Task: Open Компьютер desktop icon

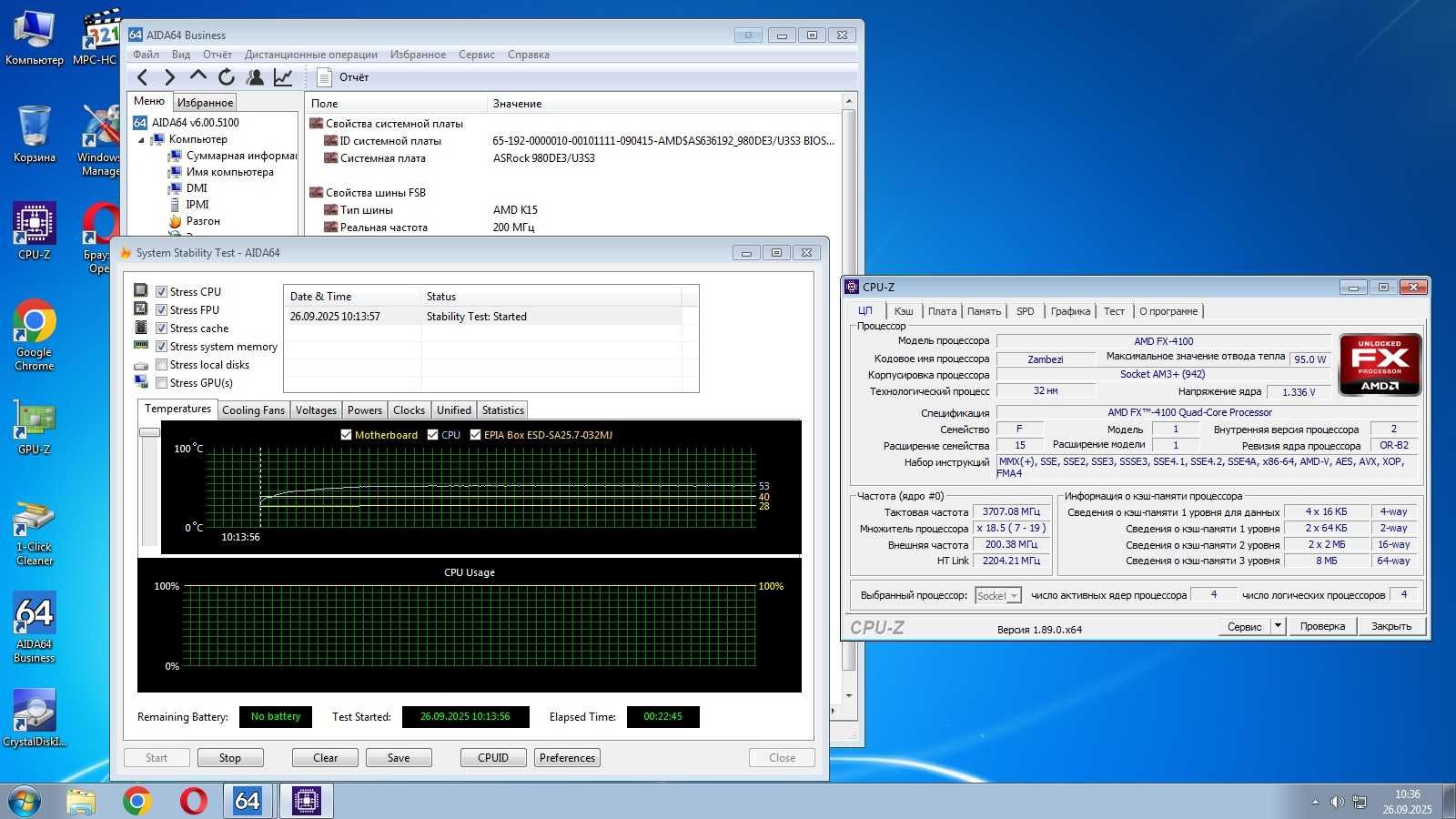Action: [35, 38]
